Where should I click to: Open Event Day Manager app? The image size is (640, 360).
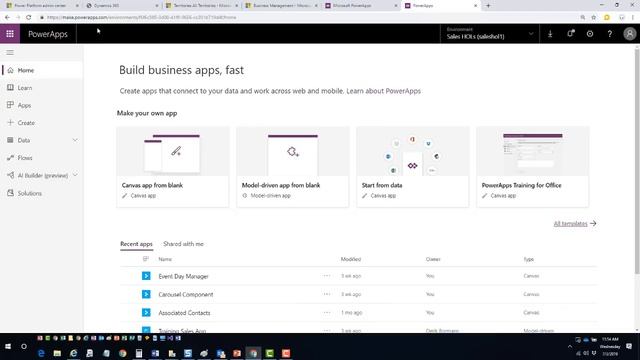[x=183, y=276]
